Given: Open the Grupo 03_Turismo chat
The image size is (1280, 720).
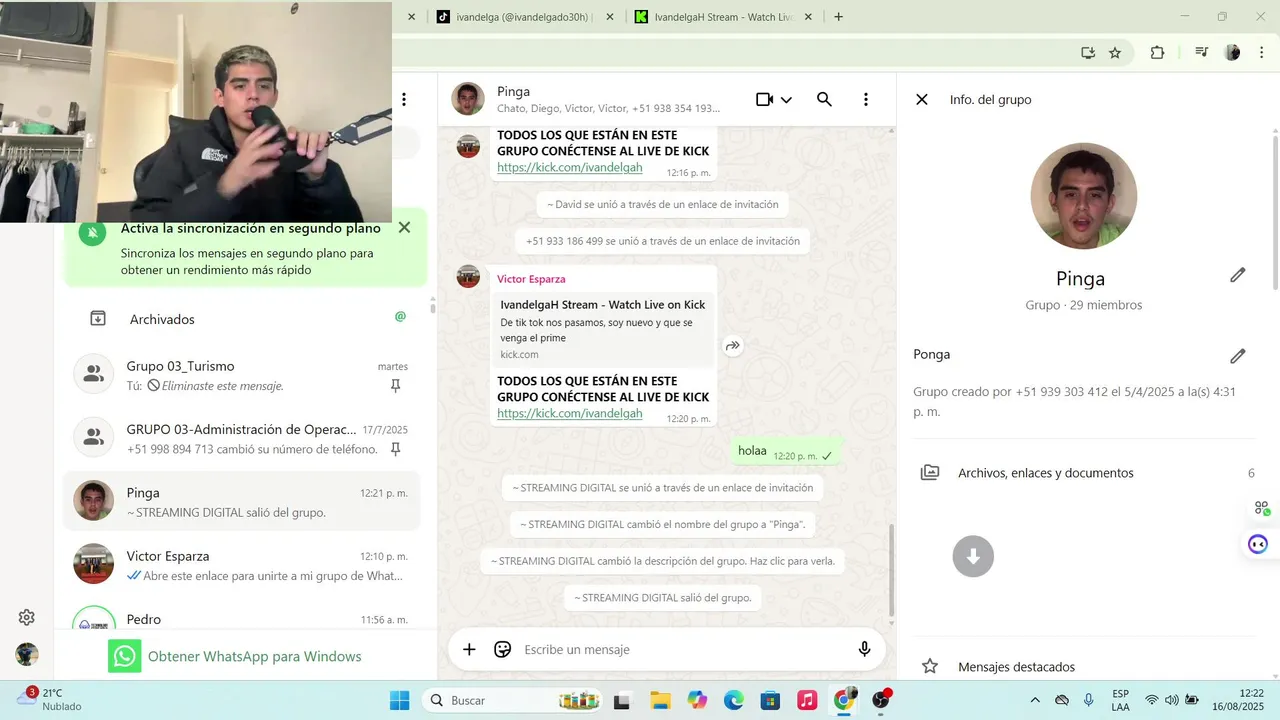Looking at the screenshot, I should pos(242,375).
